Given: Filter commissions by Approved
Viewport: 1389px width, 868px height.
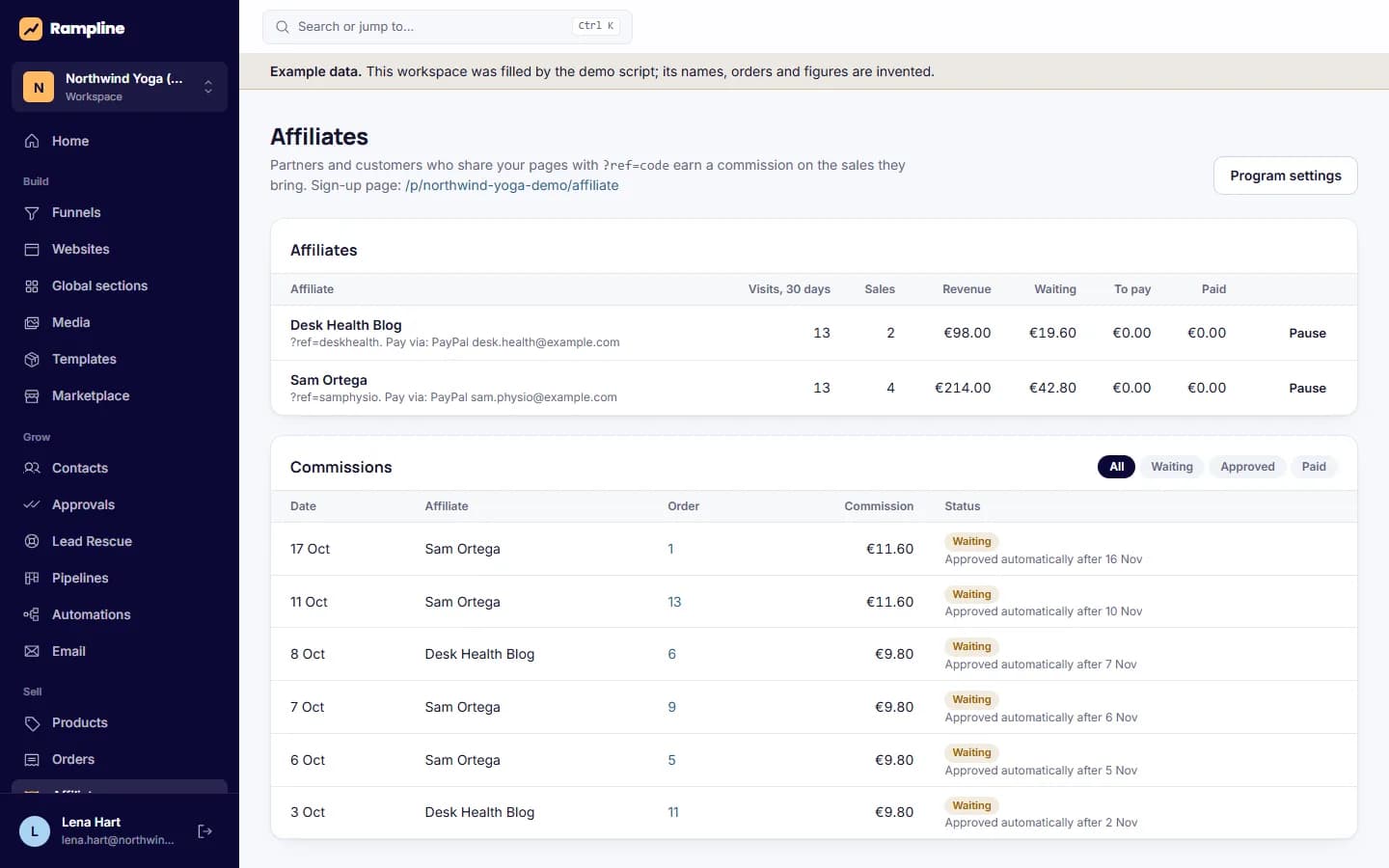Looking at the screenshot, I should coord(1247,467).
